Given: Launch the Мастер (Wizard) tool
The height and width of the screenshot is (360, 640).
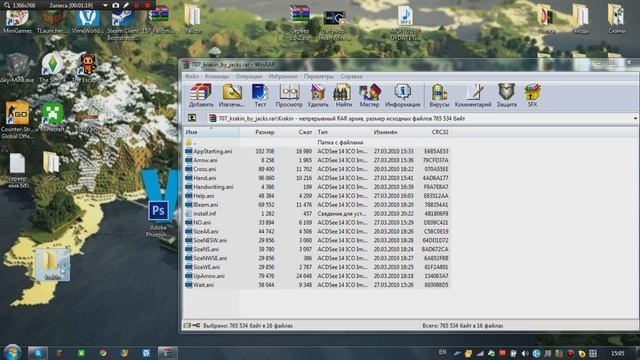Looking at the screenshot, I should pyautogui.click(x=369, y=95).
